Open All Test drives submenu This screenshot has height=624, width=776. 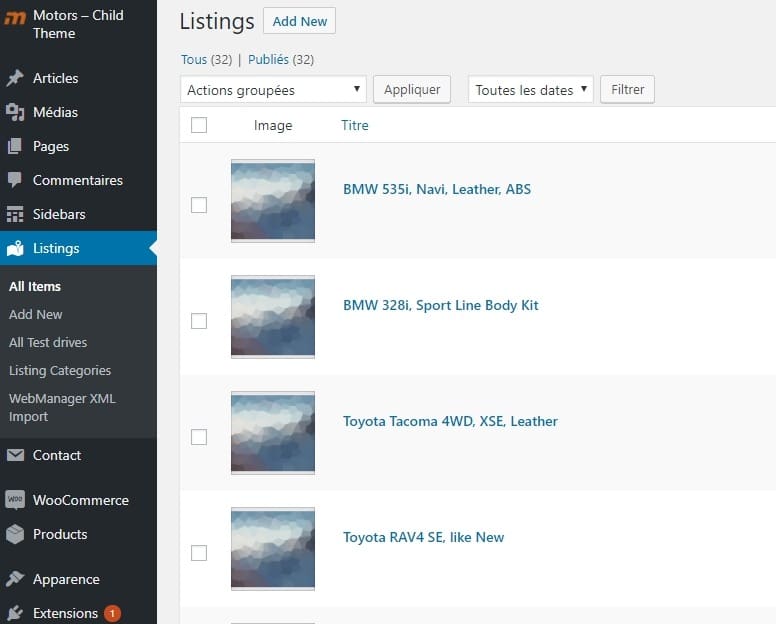48,342
